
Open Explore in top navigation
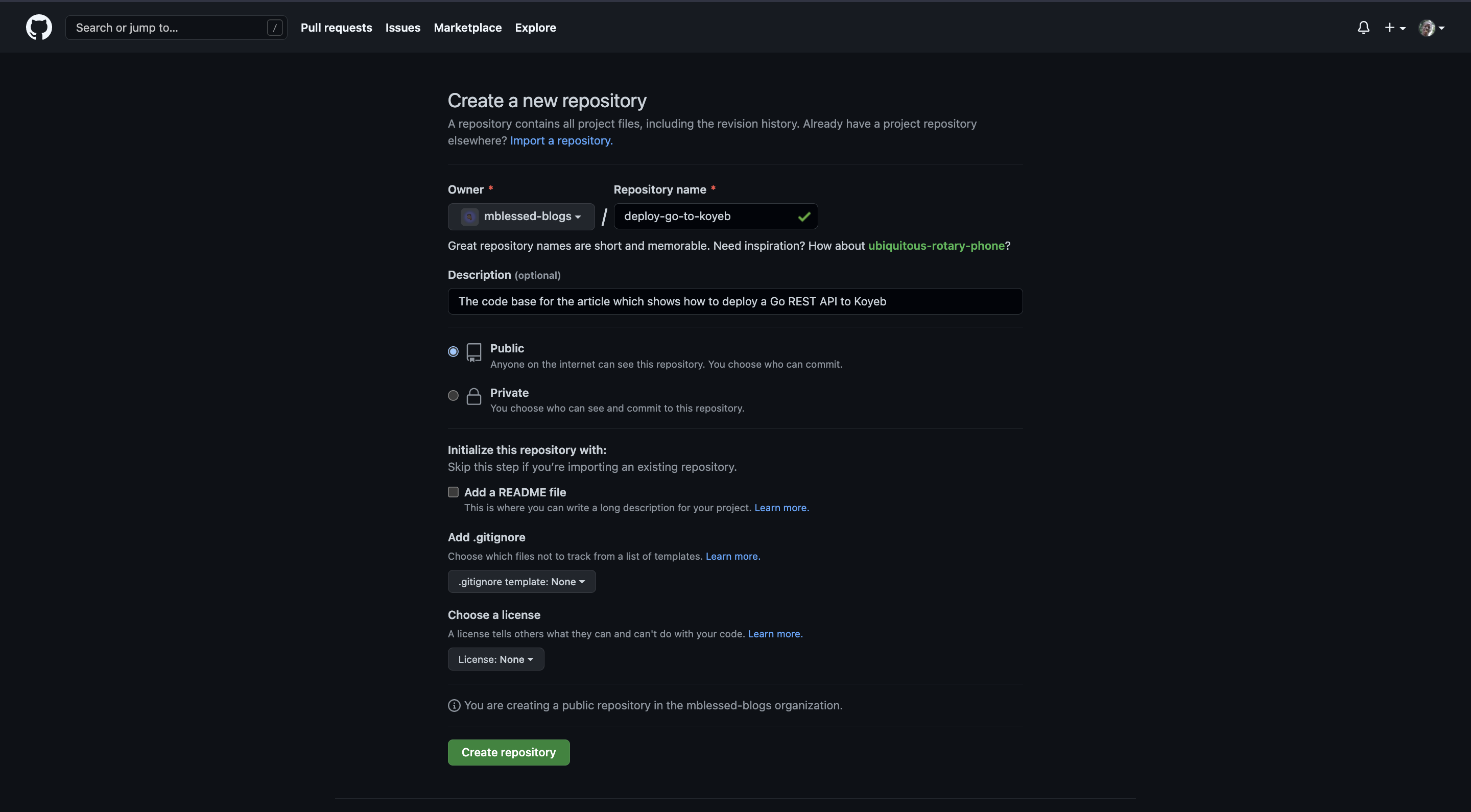click(535, 28)
